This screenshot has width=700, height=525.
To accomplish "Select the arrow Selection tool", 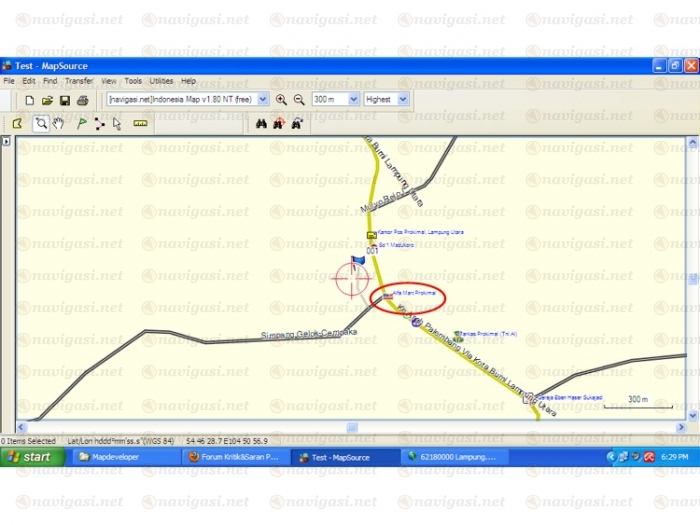I will point(117,124).
